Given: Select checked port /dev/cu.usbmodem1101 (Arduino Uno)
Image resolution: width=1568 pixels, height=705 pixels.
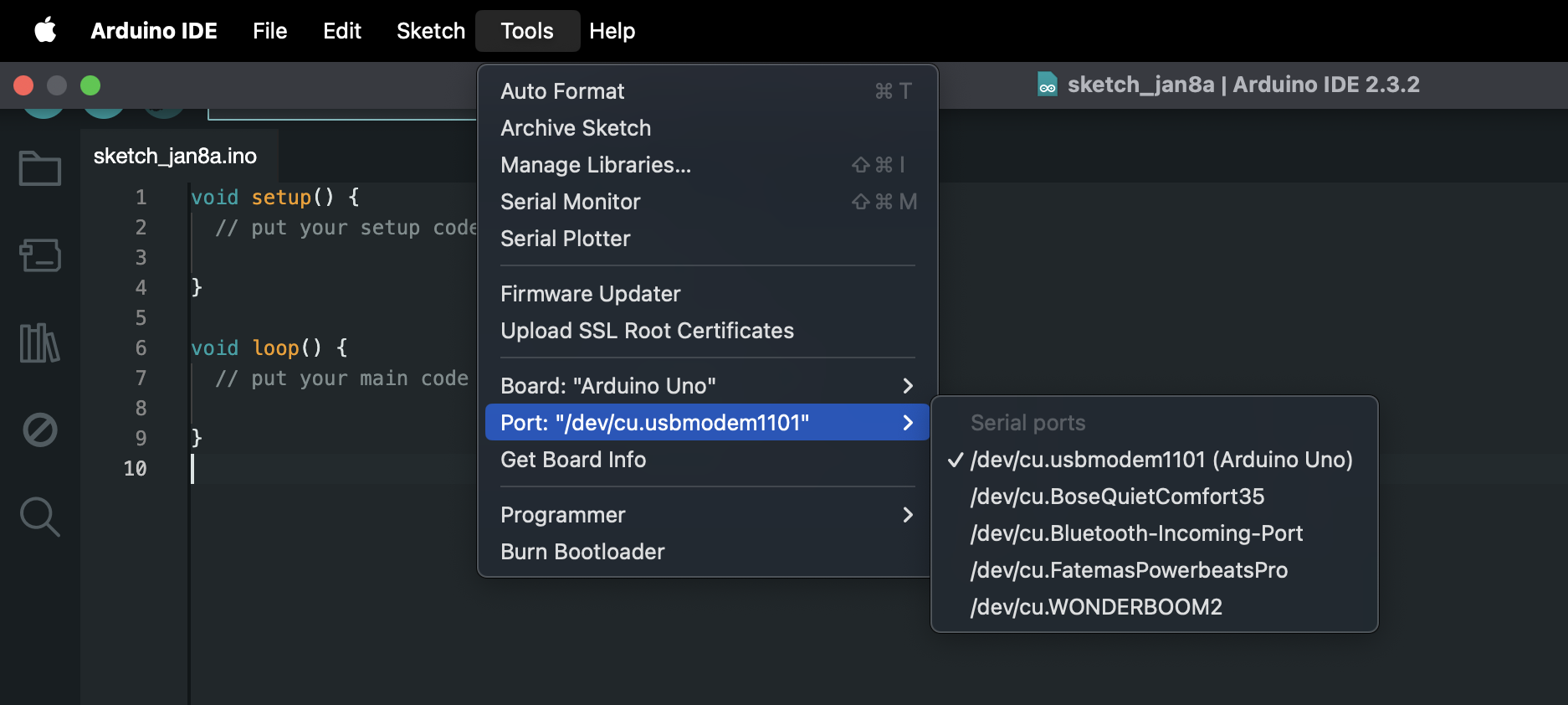Looking at the screenshot, I should pos(1155,460).
